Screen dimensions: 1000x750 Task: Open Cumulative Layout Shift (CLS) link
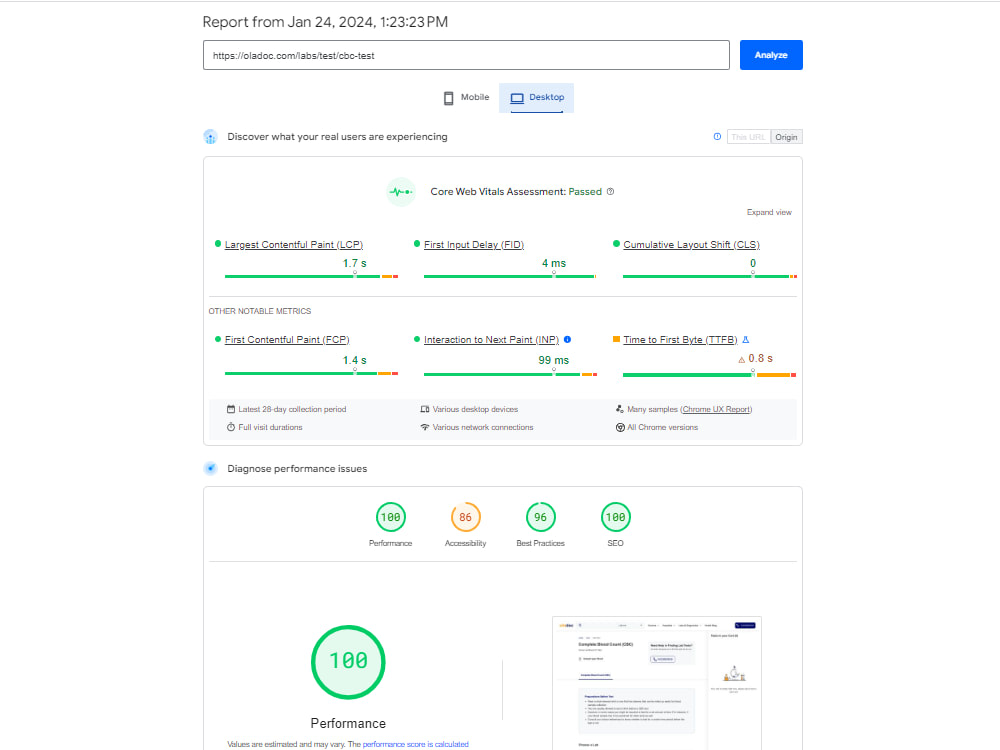[x=691, y=245]
